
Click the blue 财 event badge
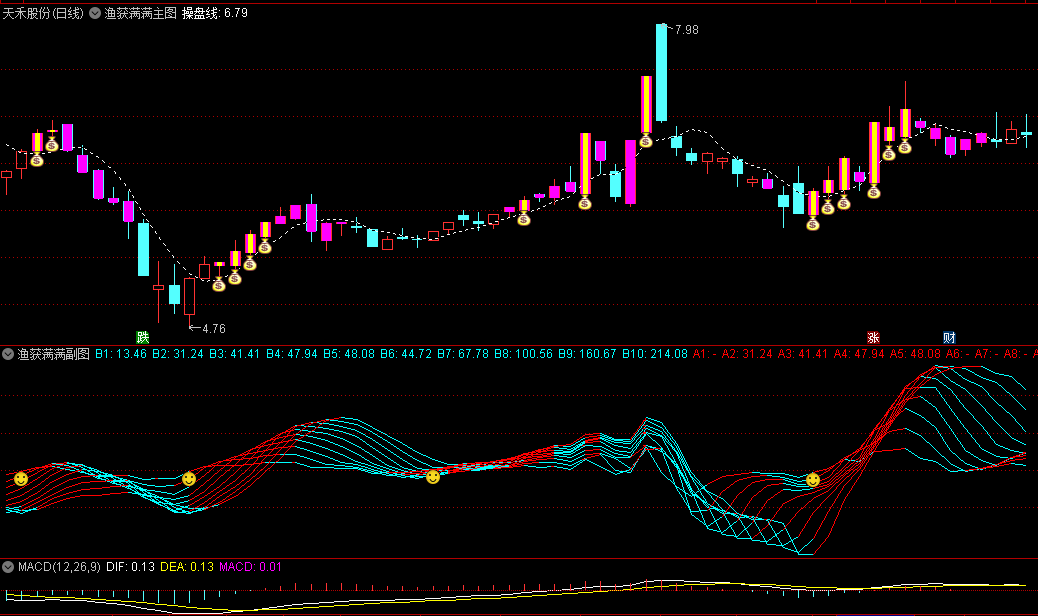pyautogui.click(x=949, y=337)
